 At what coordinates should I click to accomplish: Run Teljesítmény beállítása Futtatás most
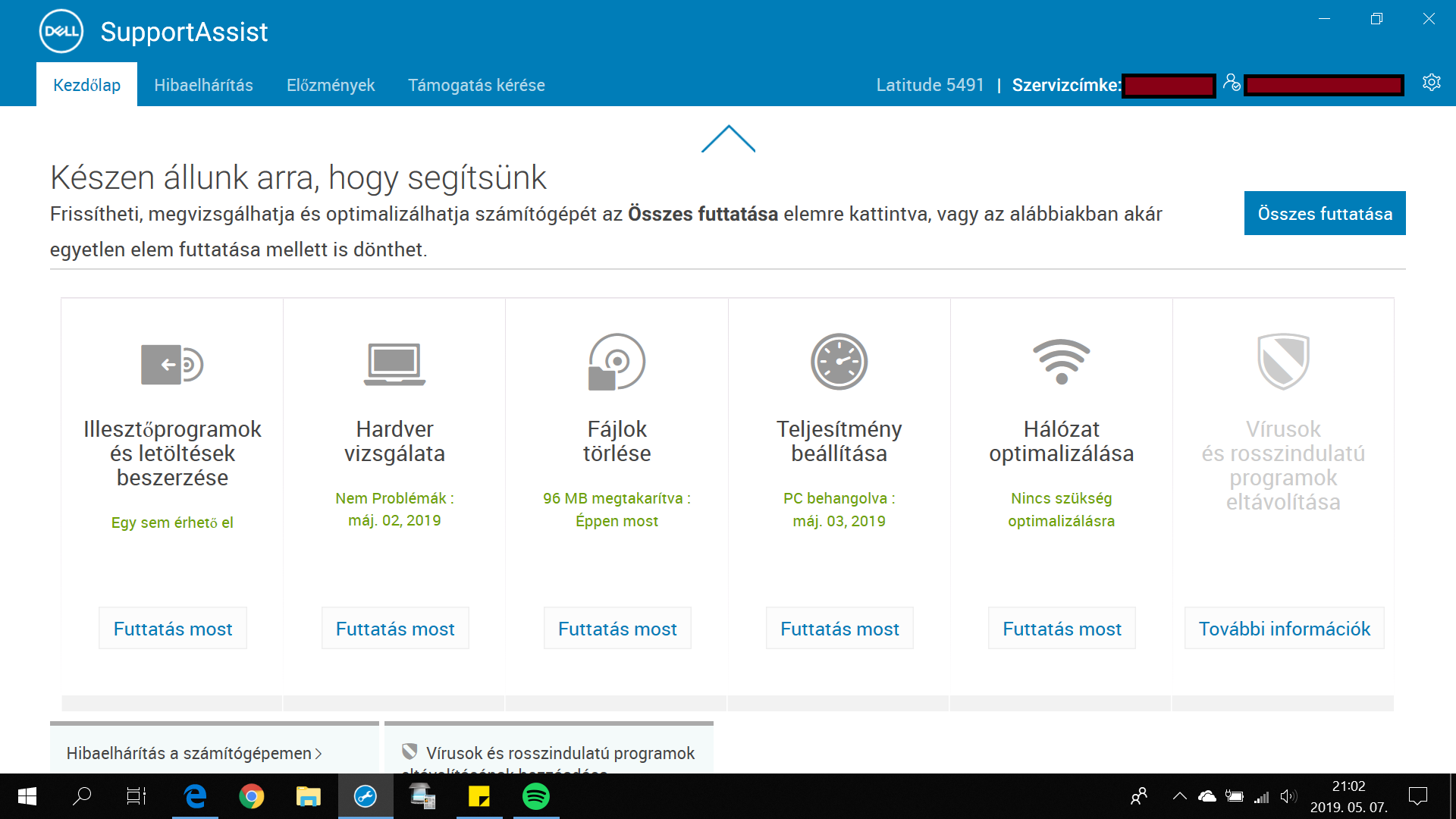[839, 628]
